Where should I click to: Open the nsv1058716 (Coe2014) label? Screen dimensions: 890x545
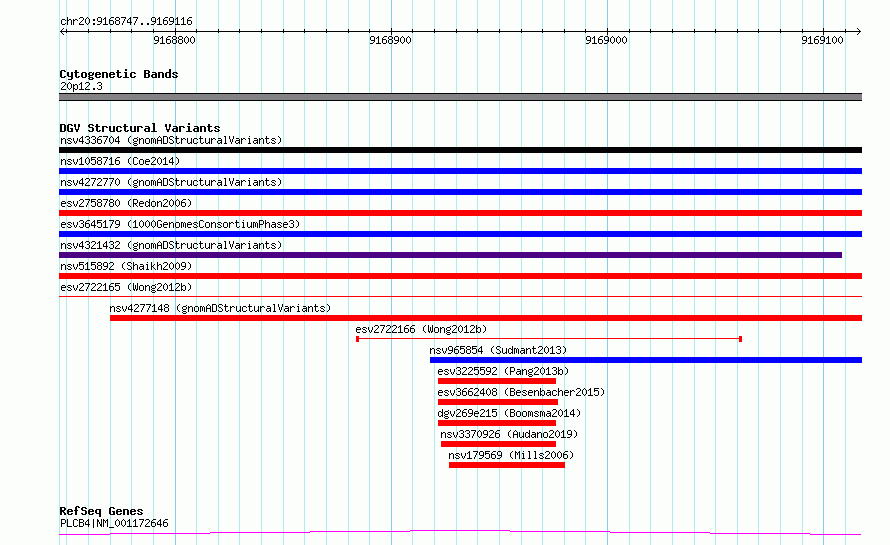click(x=120, y=161)
